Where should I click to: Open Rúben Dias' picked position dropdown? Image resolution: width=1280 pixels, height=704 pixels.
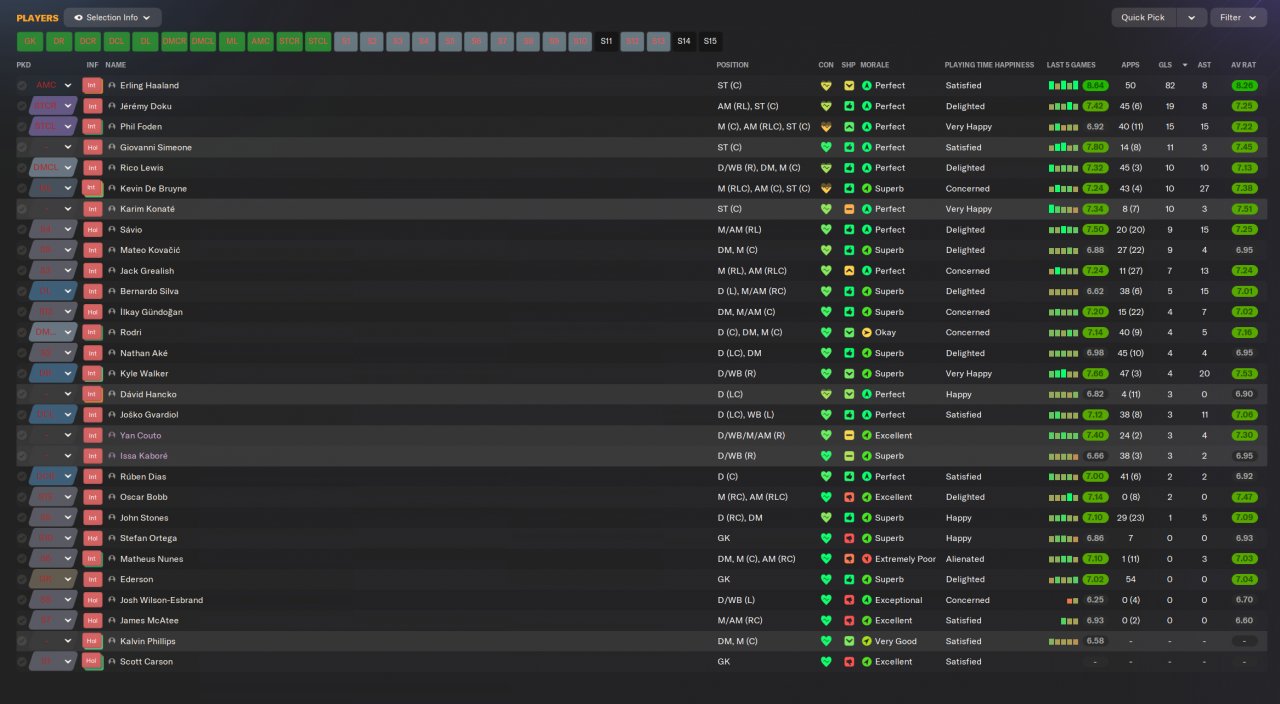54,477
